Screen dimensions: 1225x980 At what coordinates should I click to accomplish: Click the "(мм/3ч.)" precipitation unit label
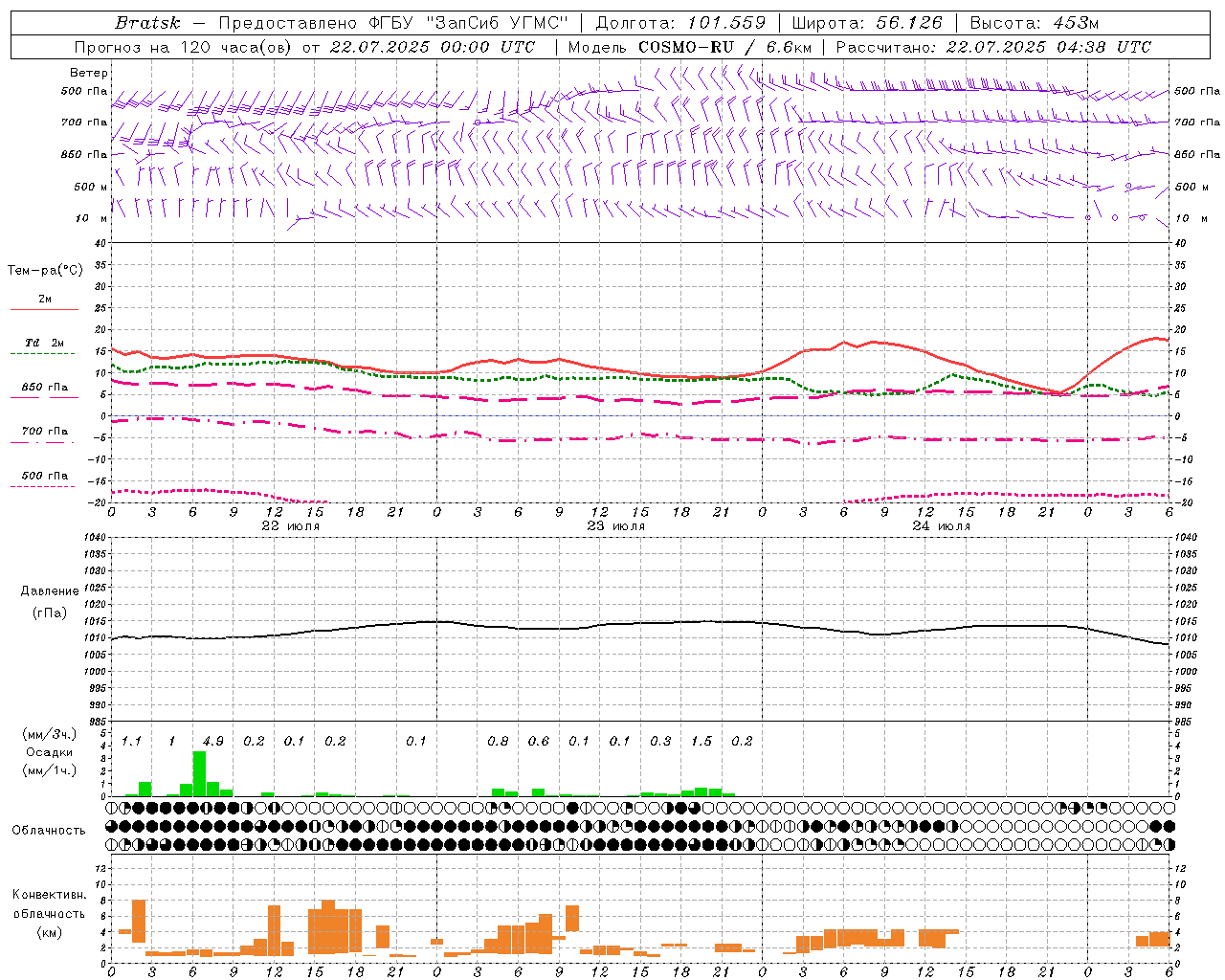pyautogui.click(x=49, y=735)
